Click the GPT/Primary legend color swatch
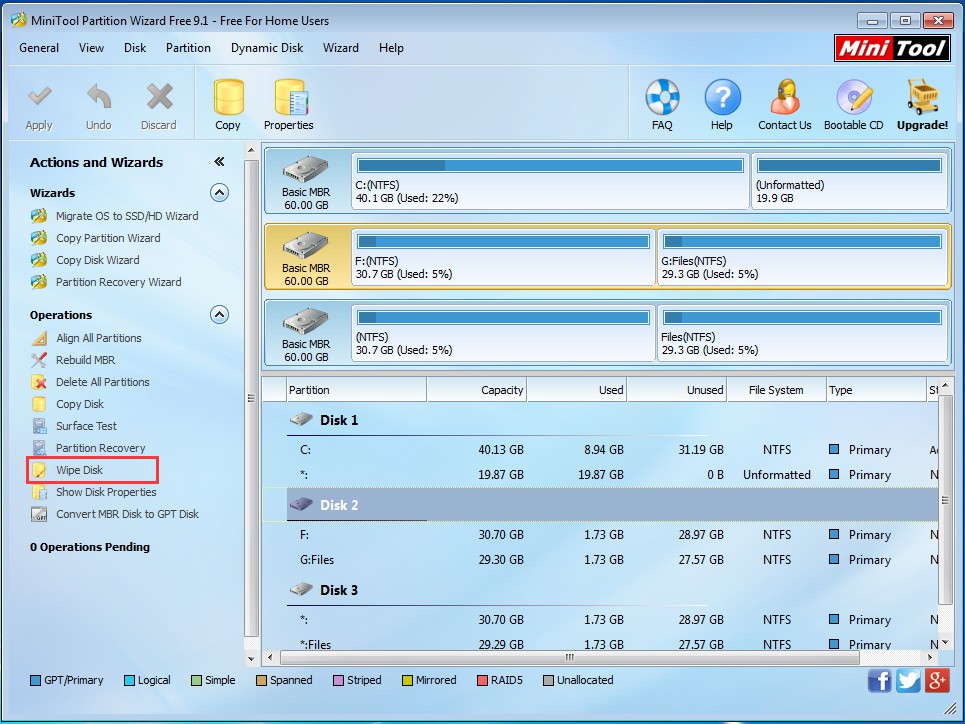The image size is (965, 724). [x=36, y=681]
